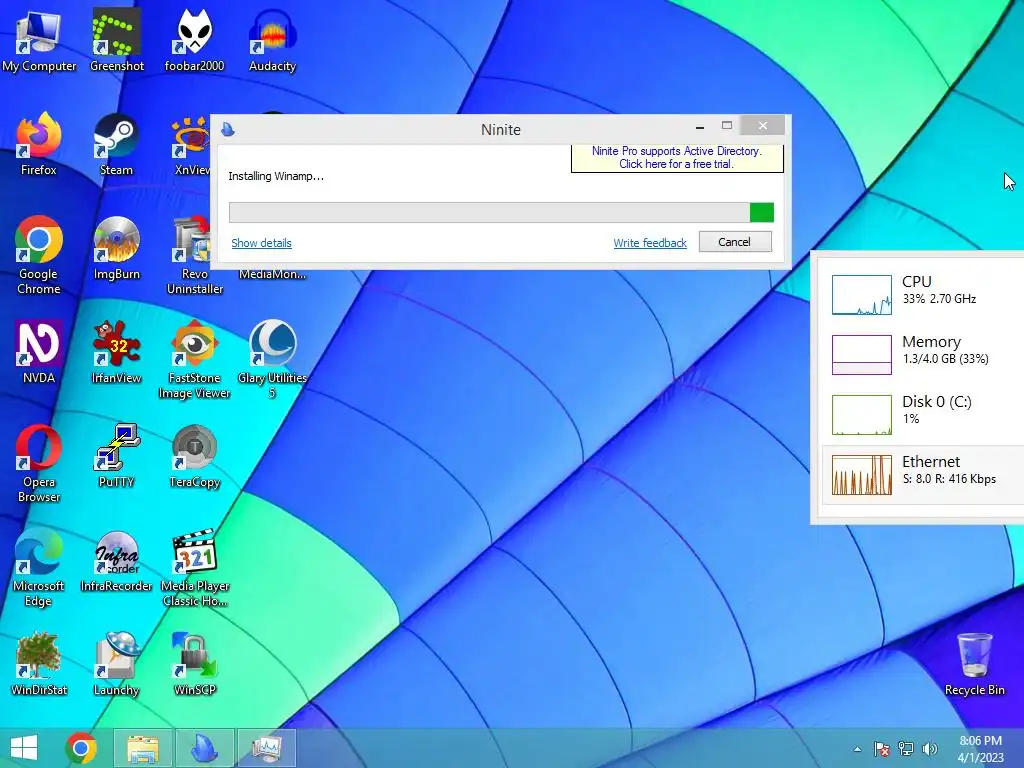Click Show details link in Ninite
The width and height of the screenshot is (1024, 768).
coord(261,243)
